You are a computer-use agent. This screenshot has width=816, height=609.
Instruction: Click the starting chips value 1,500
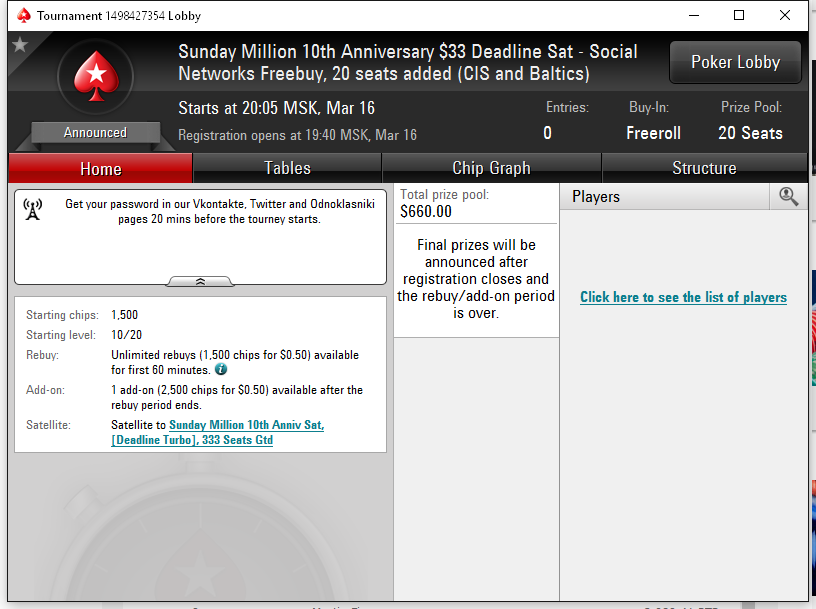[x=124, y=315]
